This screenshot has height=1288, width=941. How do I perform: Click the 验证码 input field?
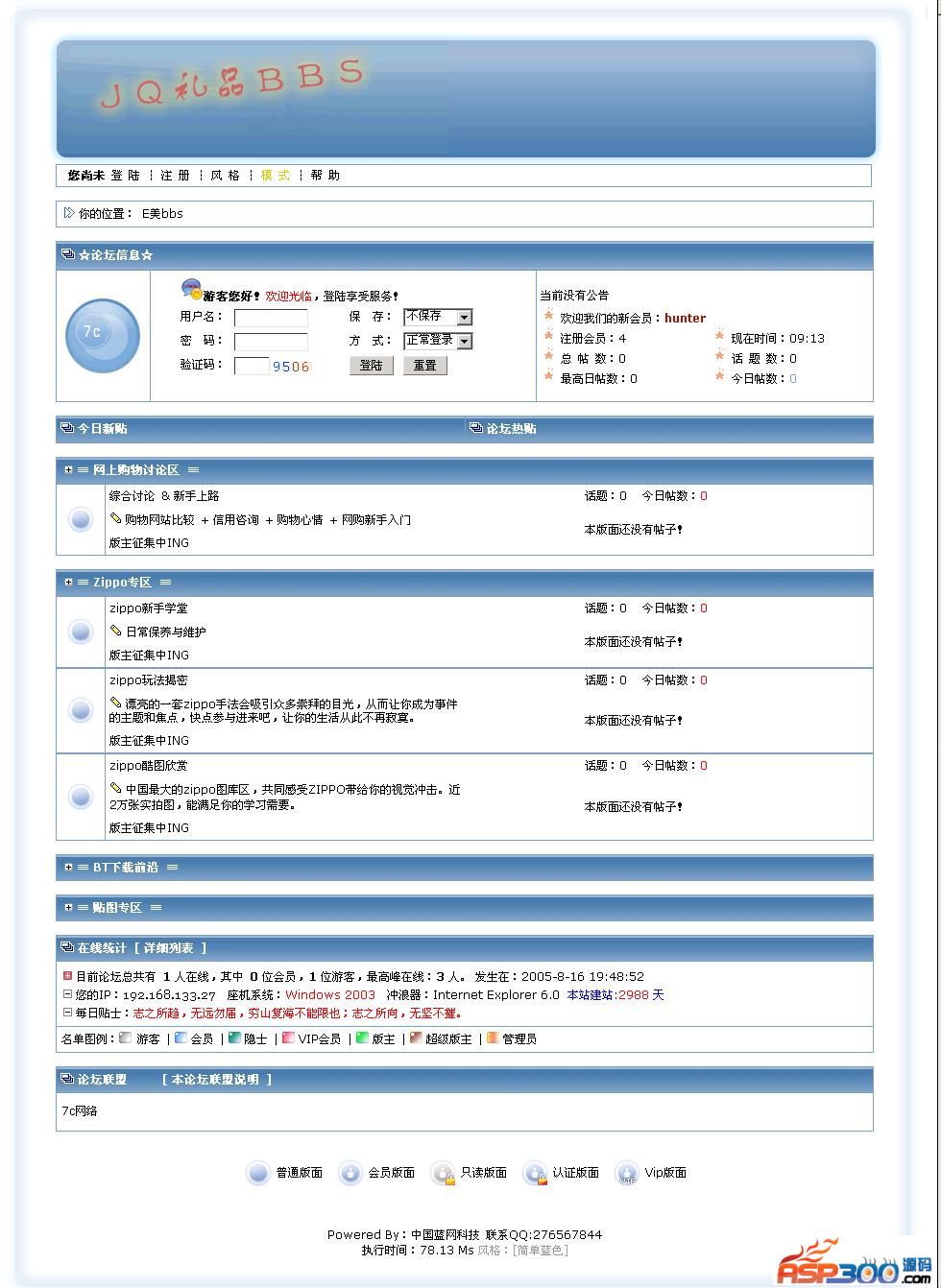(x=252, y=366)
